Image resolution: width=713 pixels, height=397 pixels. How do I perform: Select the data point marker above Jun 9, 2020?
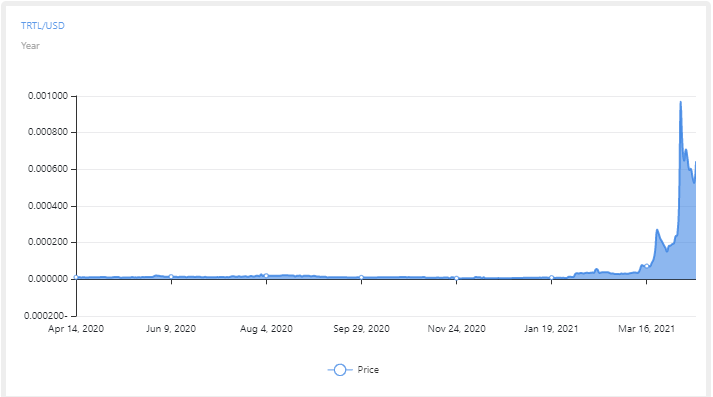click(x=171, y=276)
